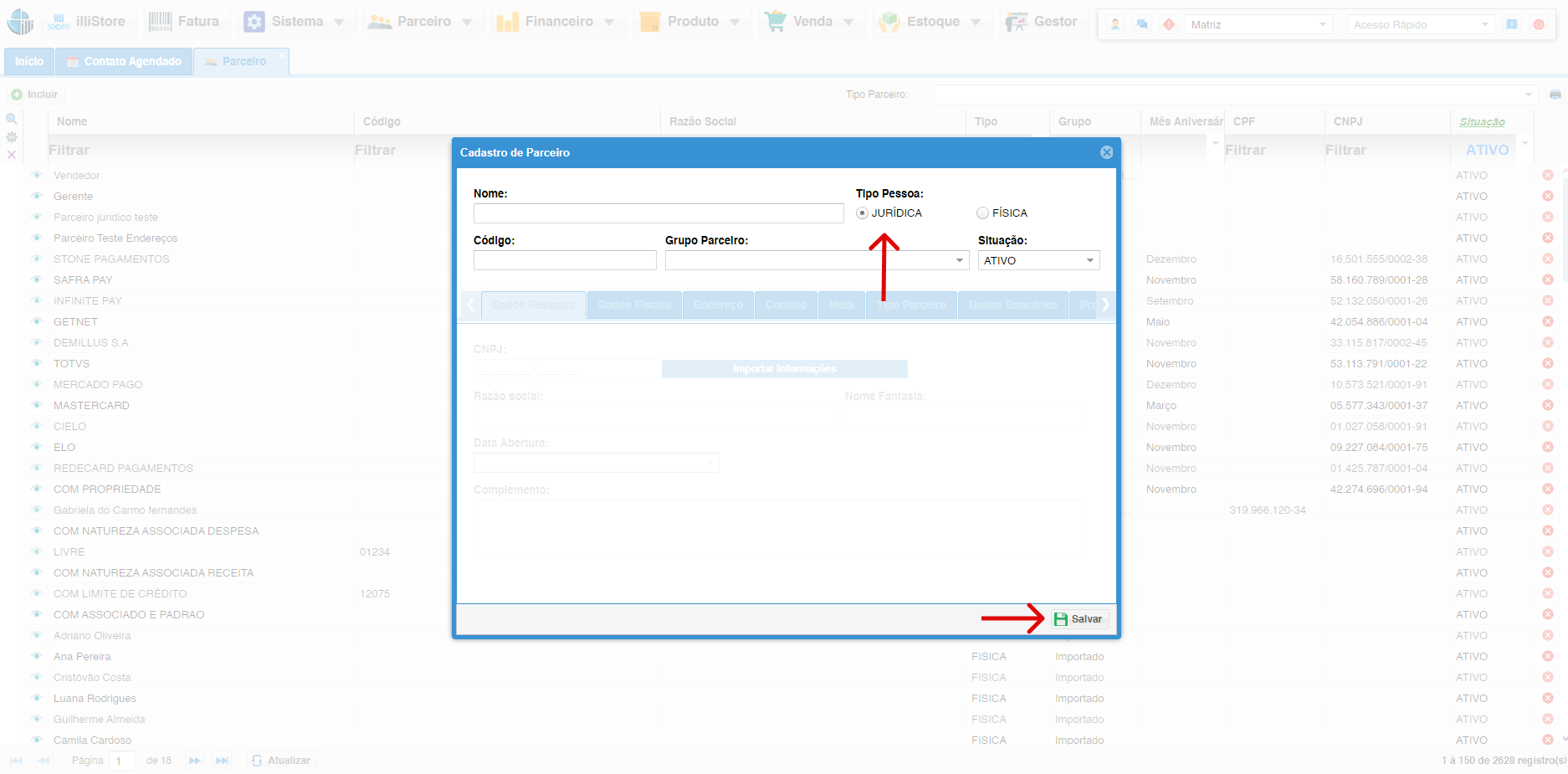Select the JURÍDICA radio option
The image size is (1568, 774).
tap(862, 213)
